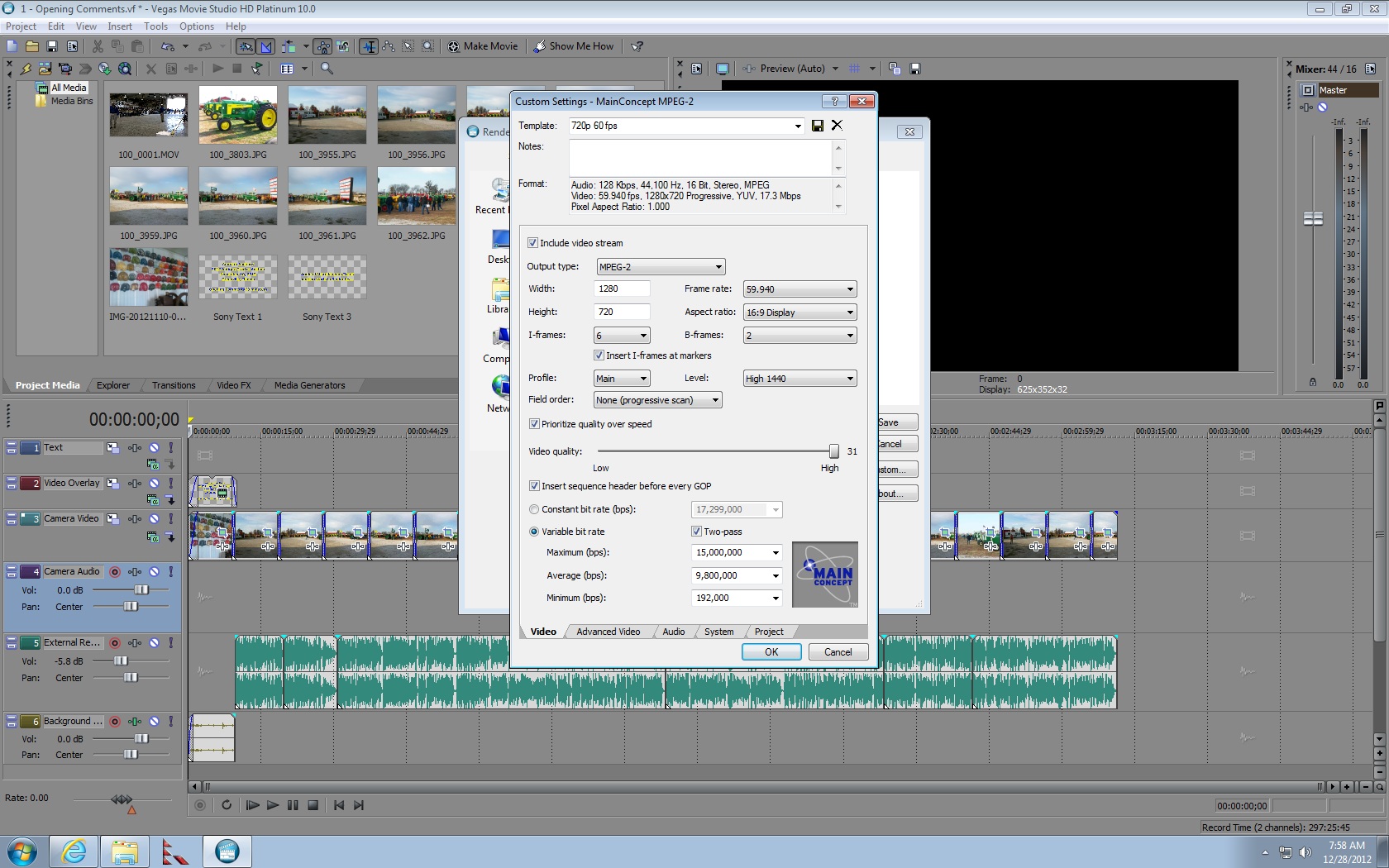Click Cancel in the Custom Settings dialog
Viewport: 1389px width, 868px height.
[838, 652]
